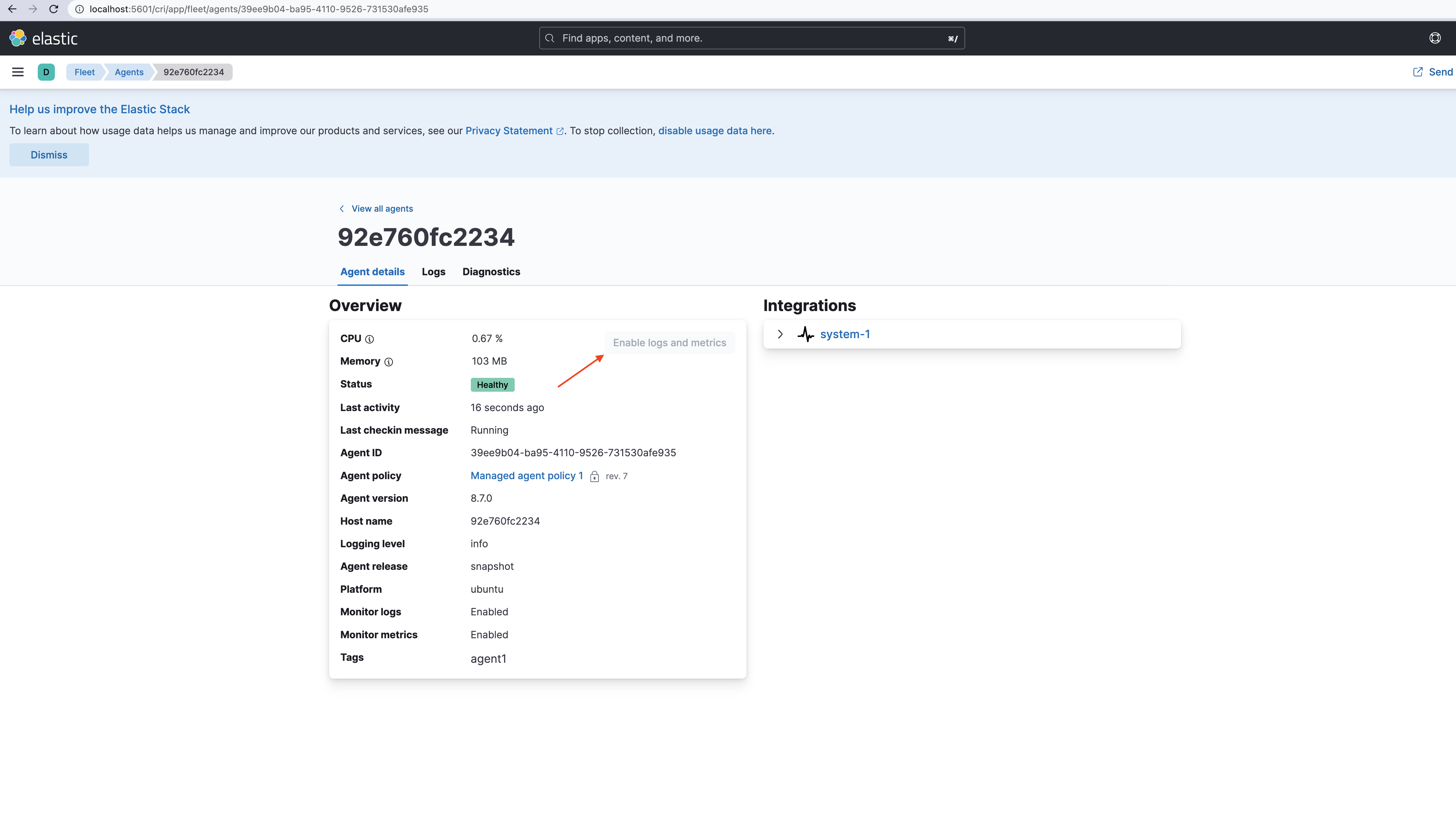Open the Privacy Statement link
The image size is (1456, 837).
[x=508, y=130]
